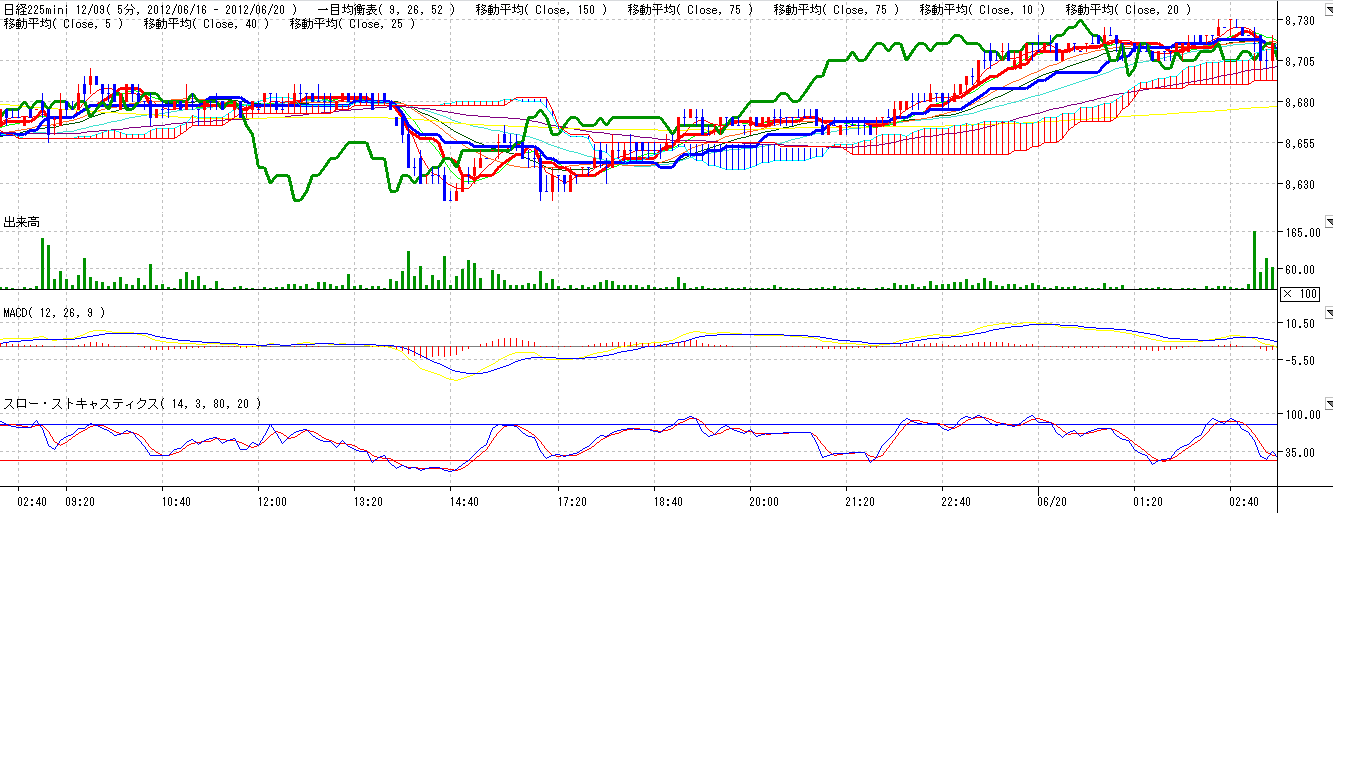Click the 移動平均( Close, 25 ) legend label

(x=352, y=23)
